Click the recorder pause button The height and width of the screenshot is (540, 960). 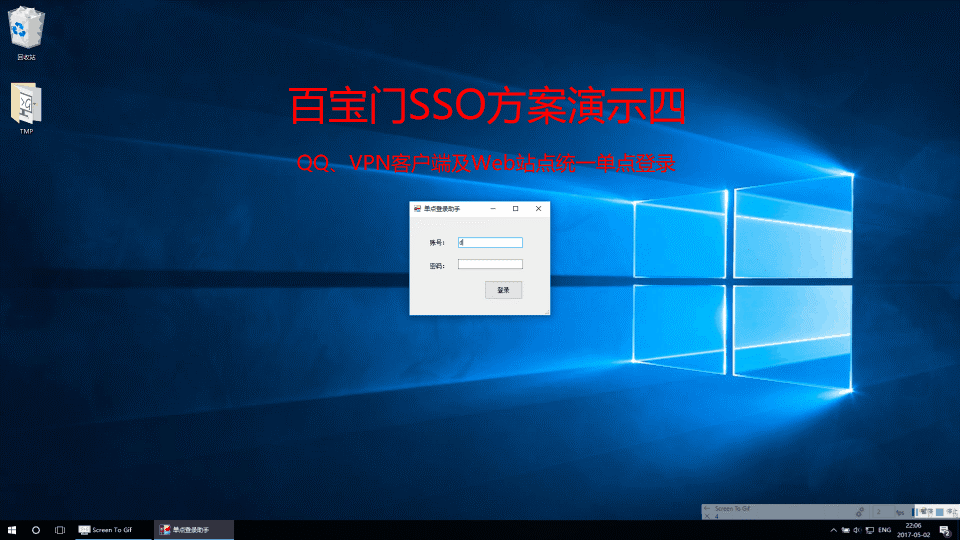(x=922, y=512)
